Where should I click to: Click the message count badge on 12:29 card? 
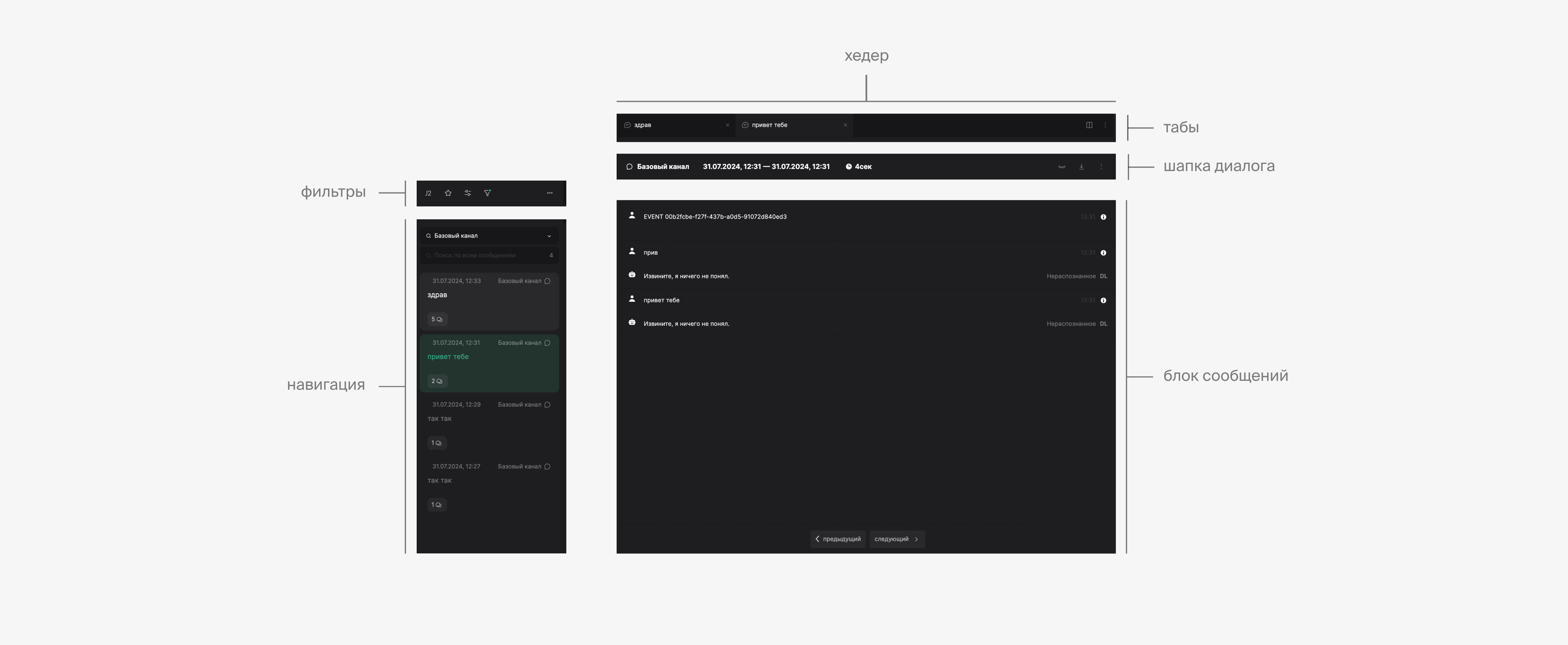pyautogui.click(x=437, y=443)
